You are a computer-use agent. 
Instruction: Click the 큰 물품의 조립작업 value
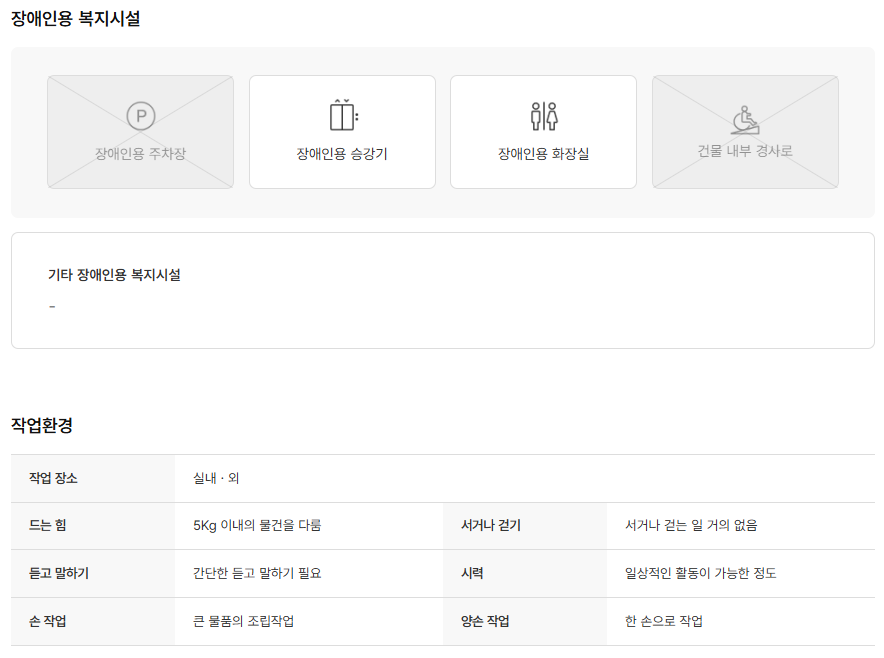244,621
